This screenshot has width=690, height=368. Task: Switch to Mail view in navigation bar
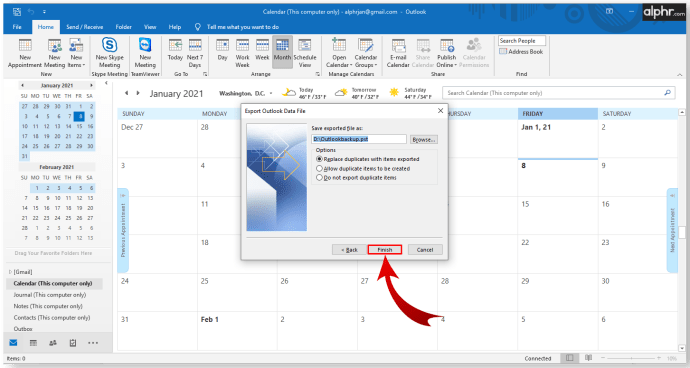(x=13, y=342)
